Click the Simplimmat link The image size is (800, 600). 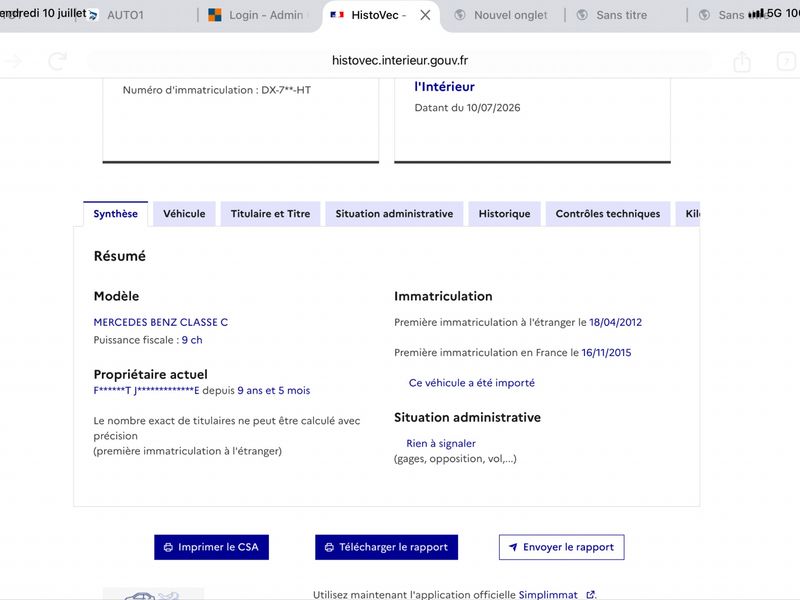(548, 594)
